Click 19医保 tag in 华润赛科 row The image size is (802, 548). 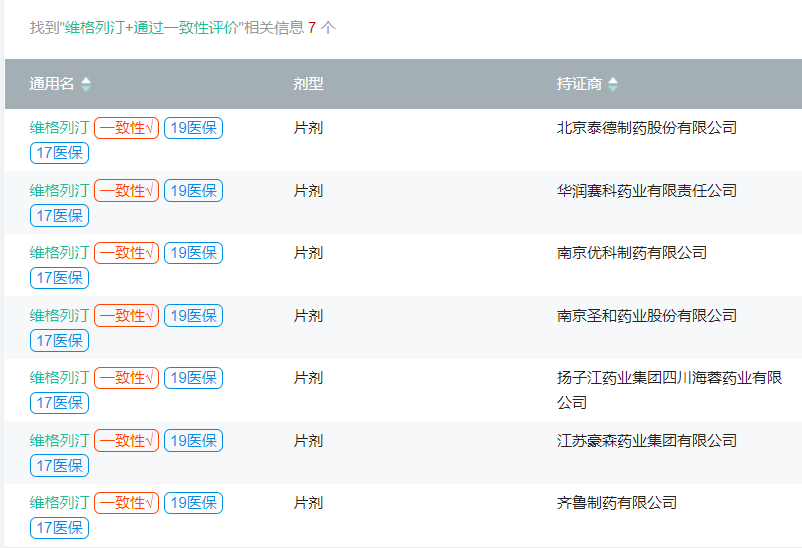click(x=193, y=191)
